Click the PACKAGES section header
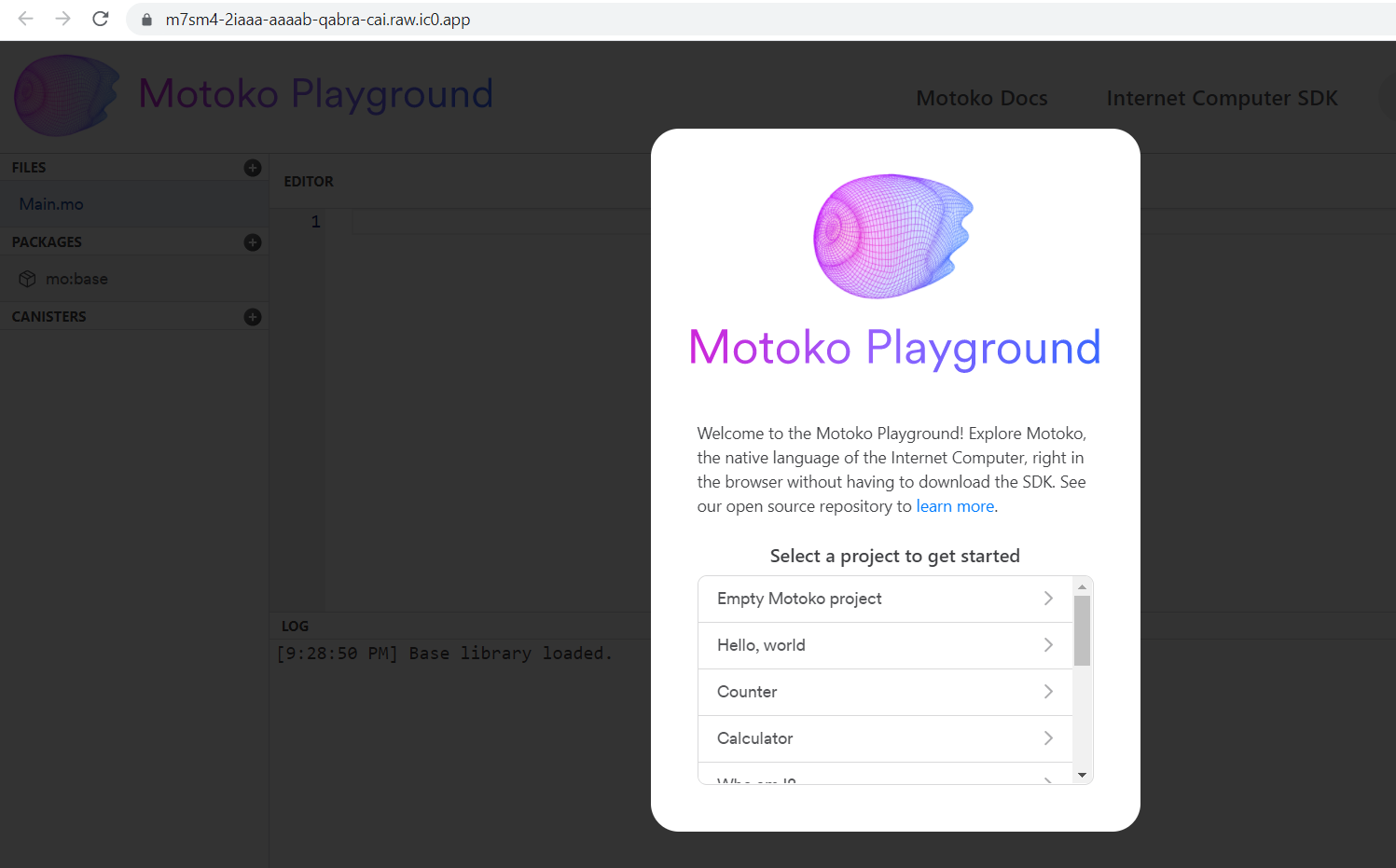The image size is (1396, 868). [47, 242]
